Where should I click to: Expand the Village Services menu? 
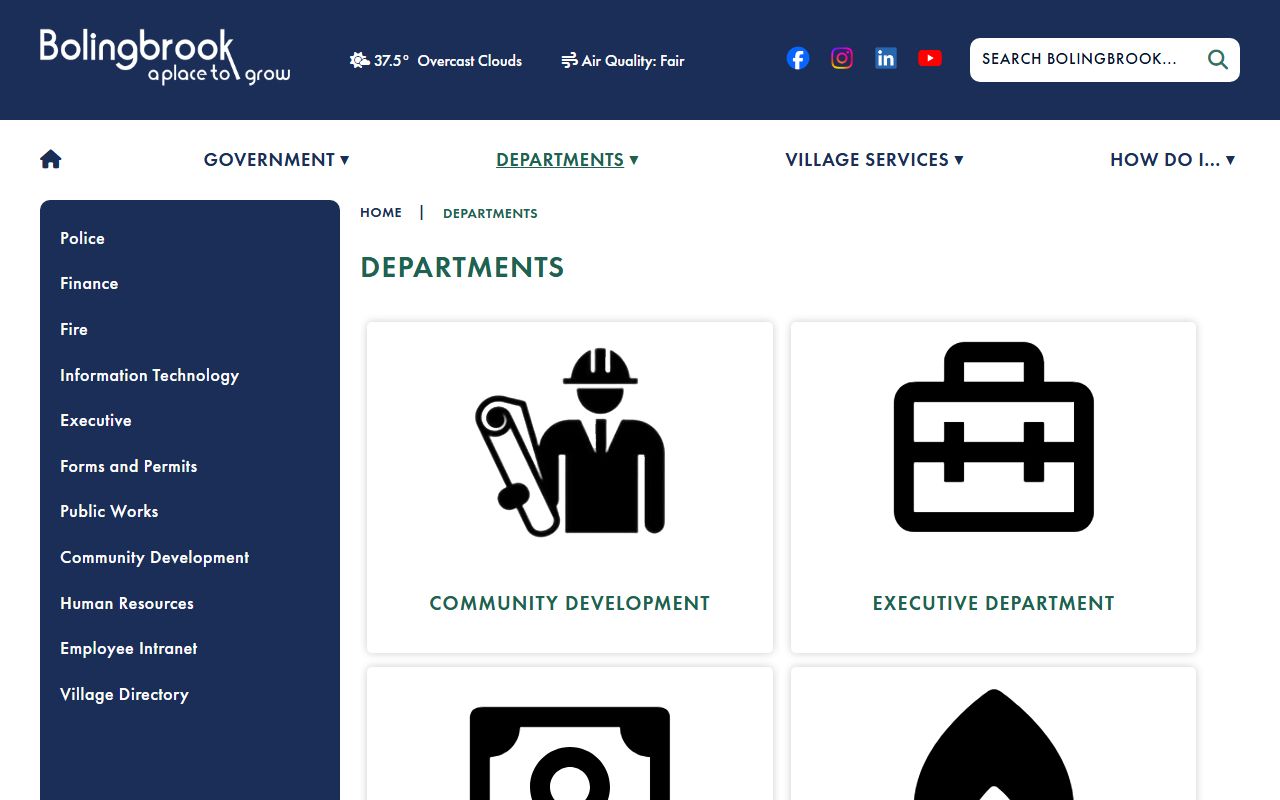(874, 160)
